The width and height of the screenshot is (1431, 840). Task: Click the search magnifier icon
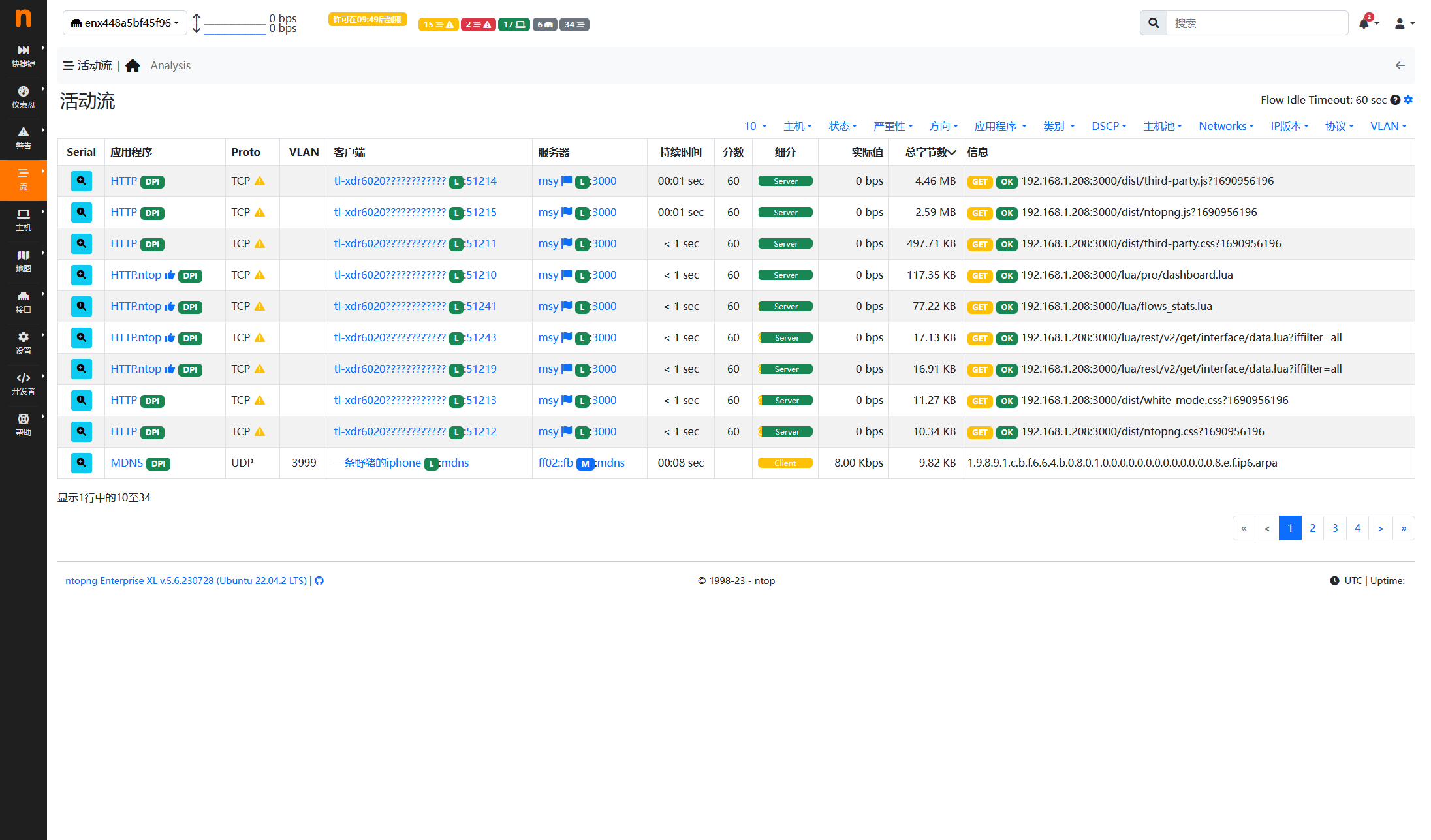click(1154, 23)
